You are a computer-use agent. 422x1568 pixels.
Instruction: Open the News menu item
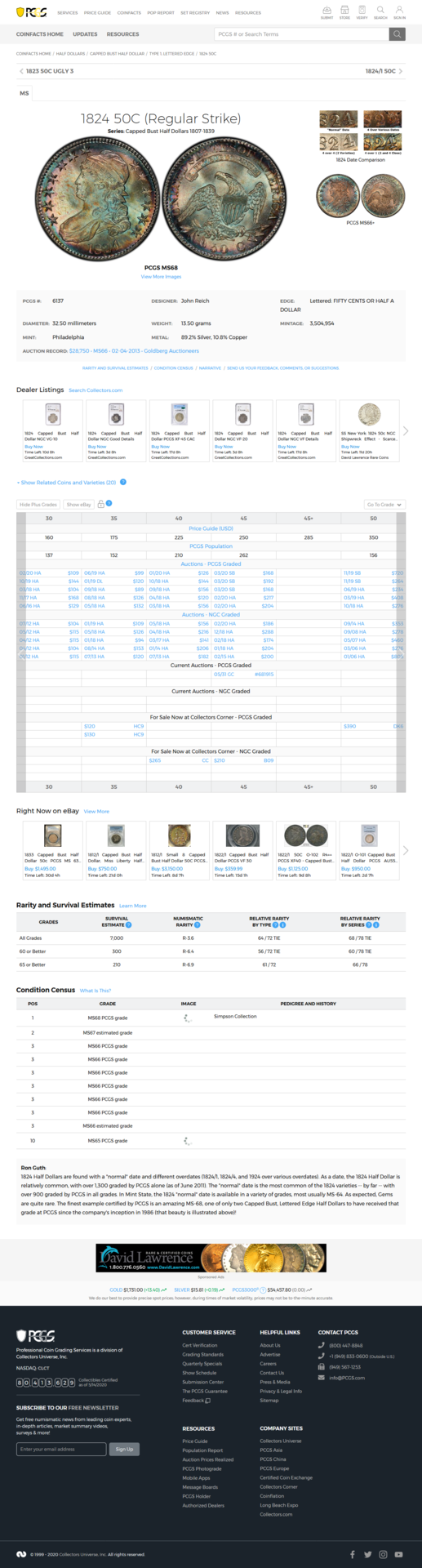[x=222, y=13]
